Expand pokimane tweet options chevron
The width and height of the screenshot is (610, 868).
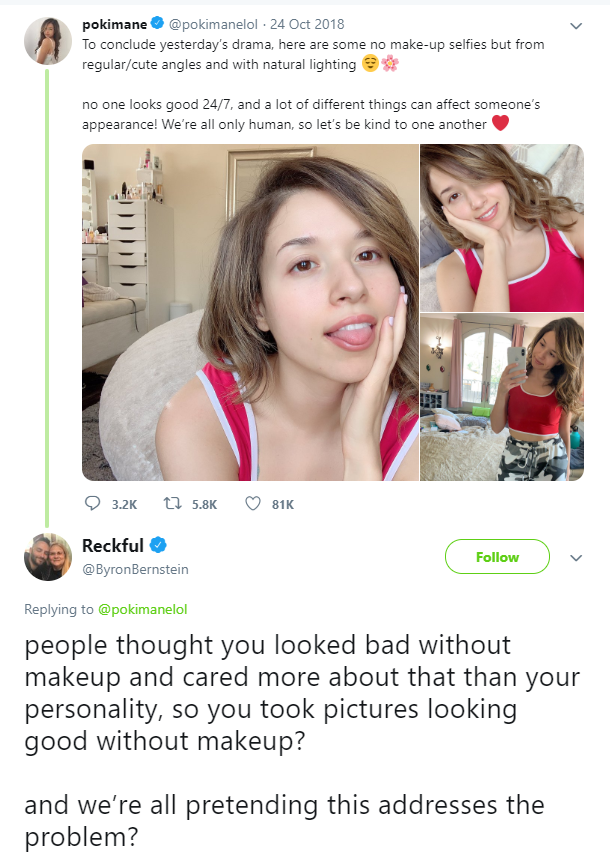point(576,26)
